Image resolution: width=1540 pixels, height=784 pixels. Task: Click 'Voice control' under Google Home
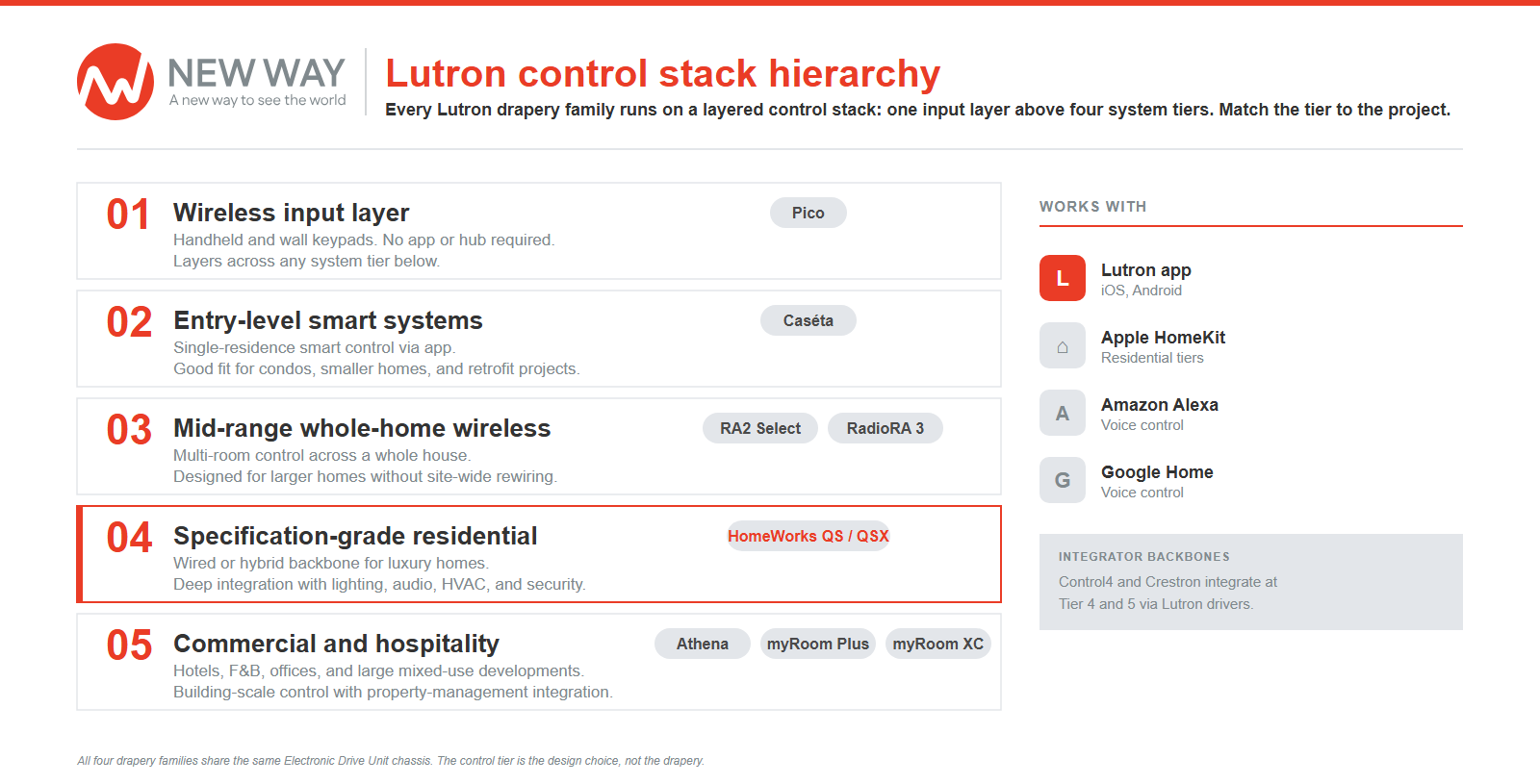click(x=1142, y=493)
